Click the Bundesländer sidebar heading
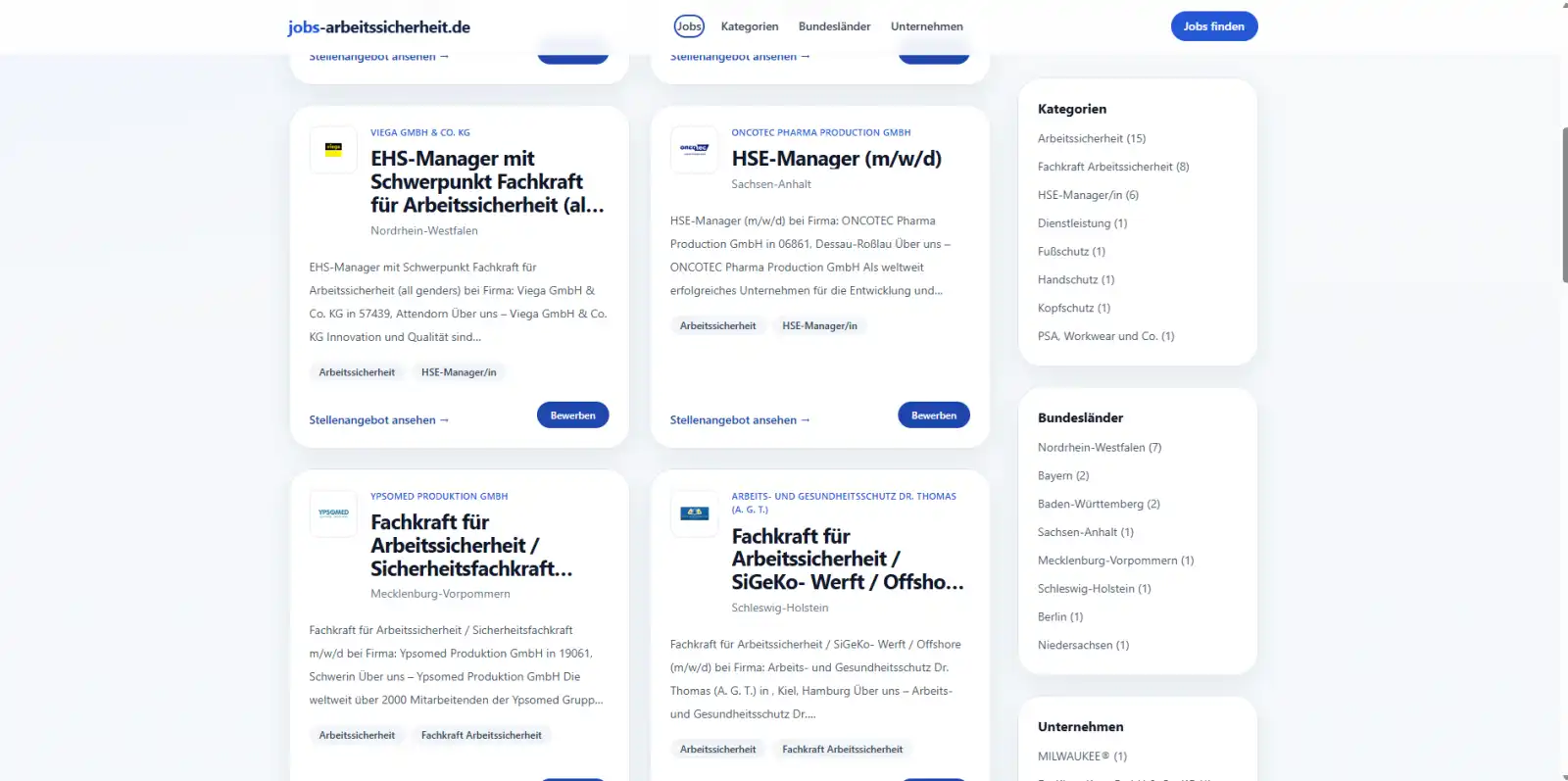This screenshot has width=1568, height=781. click(x=1081, y=418)
